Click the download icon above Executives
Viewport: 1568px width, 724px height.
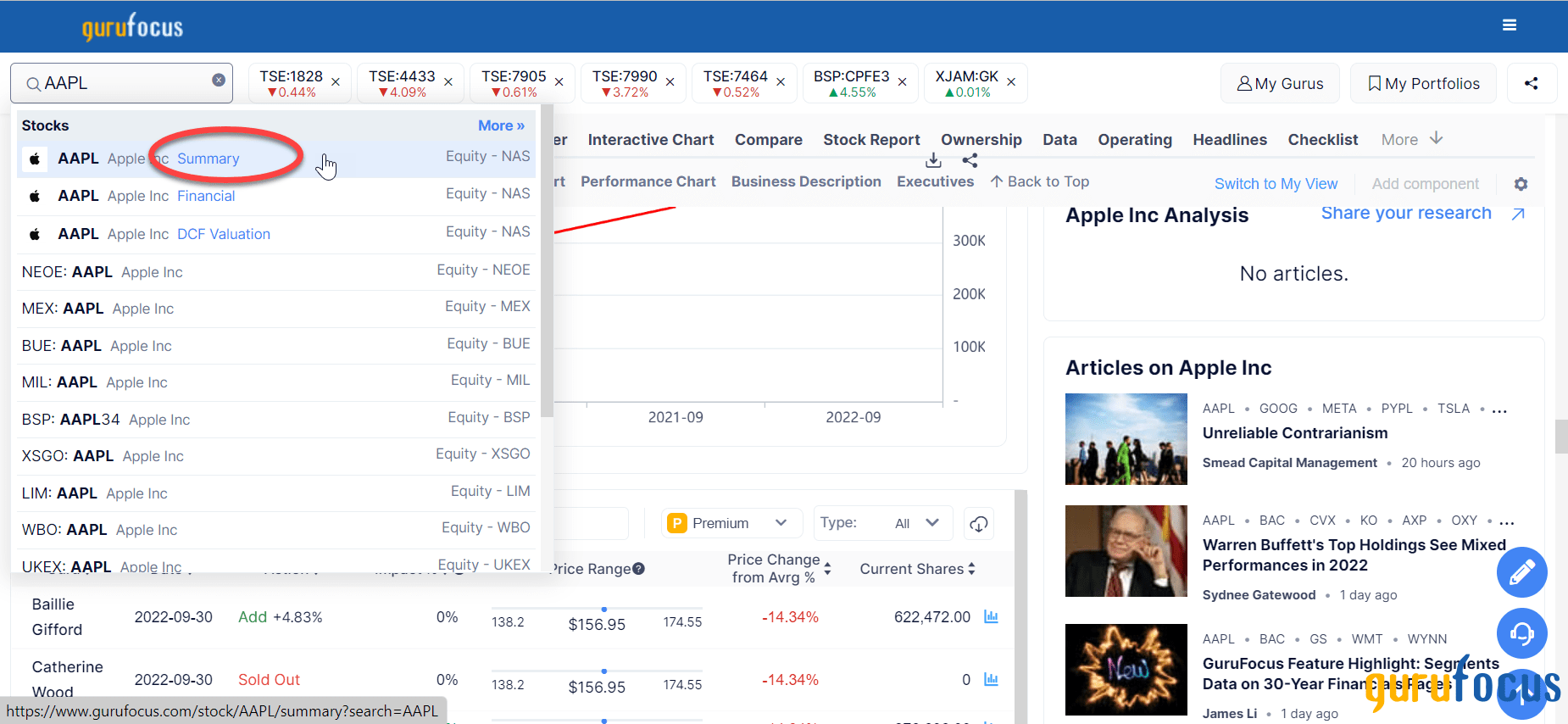pyautogui.click(x=933, y=160)
